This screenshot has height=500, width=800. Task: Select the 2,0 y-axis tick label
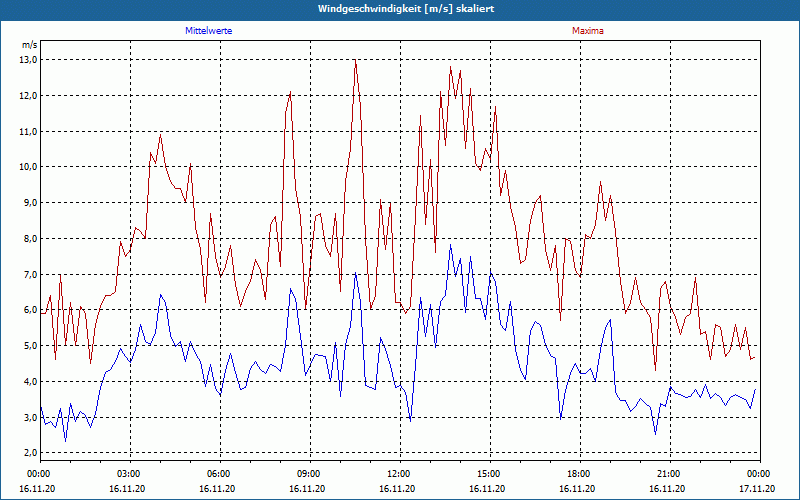[x=31, y=453]
